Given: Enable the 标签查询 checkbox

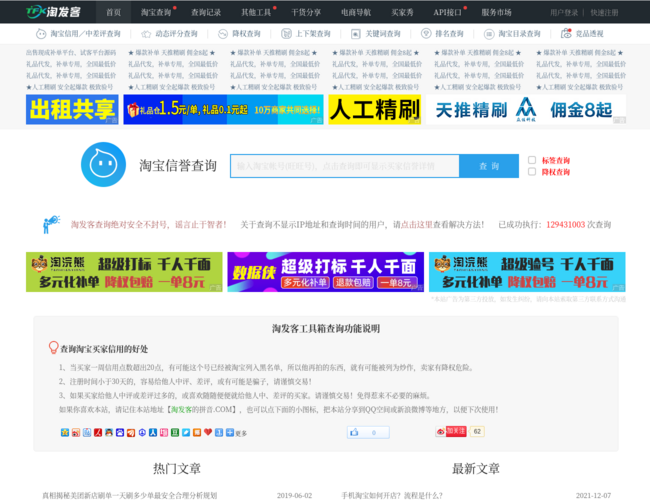Looking at the screenshot, I should click(532, 160).
